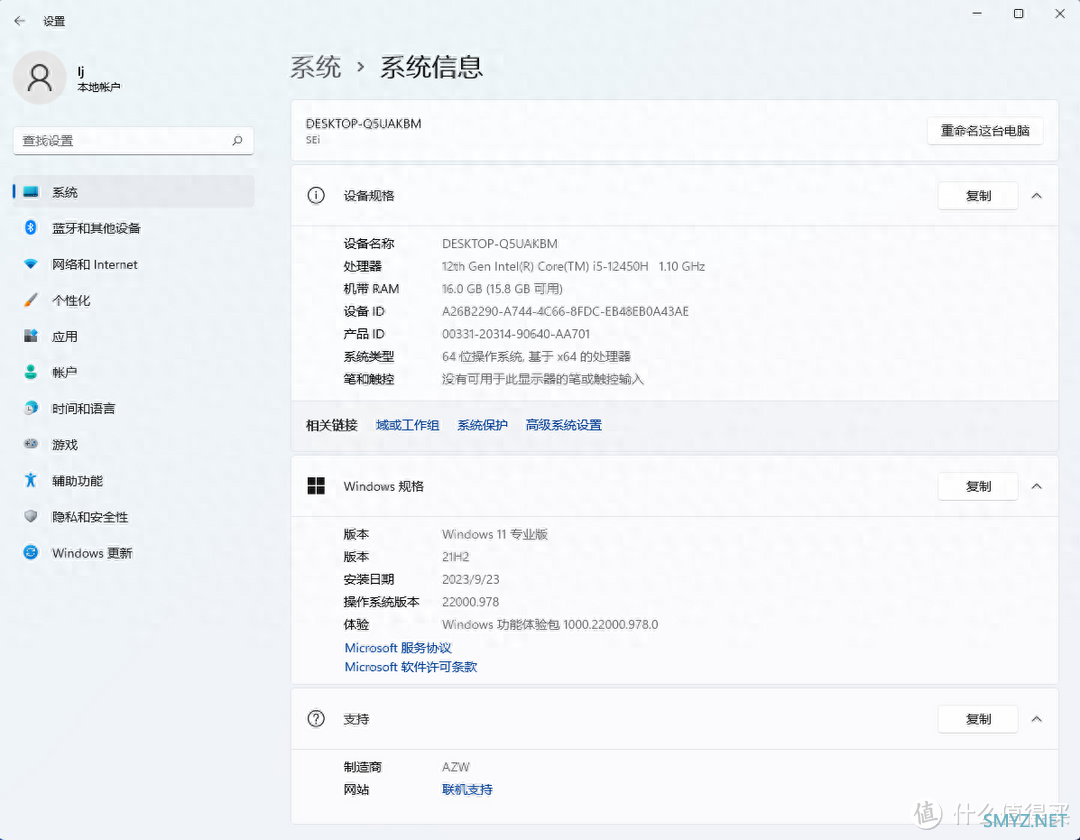1080x840 pixels.
Task: Open Microsoft 软件许可条款 link
Action: pyautogui.click(x=411, y=666)
